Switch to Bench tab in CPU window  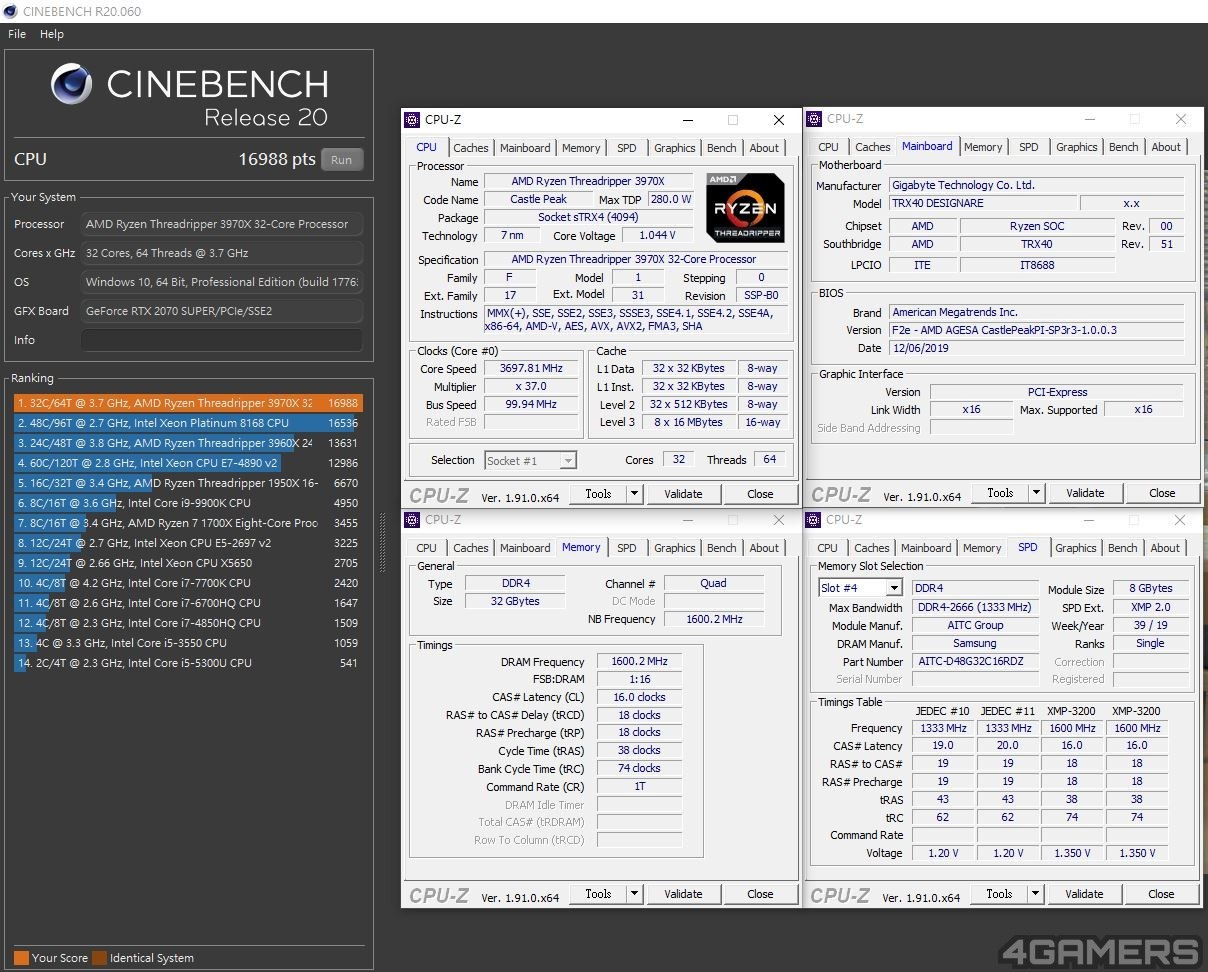[x=722, y=148]
